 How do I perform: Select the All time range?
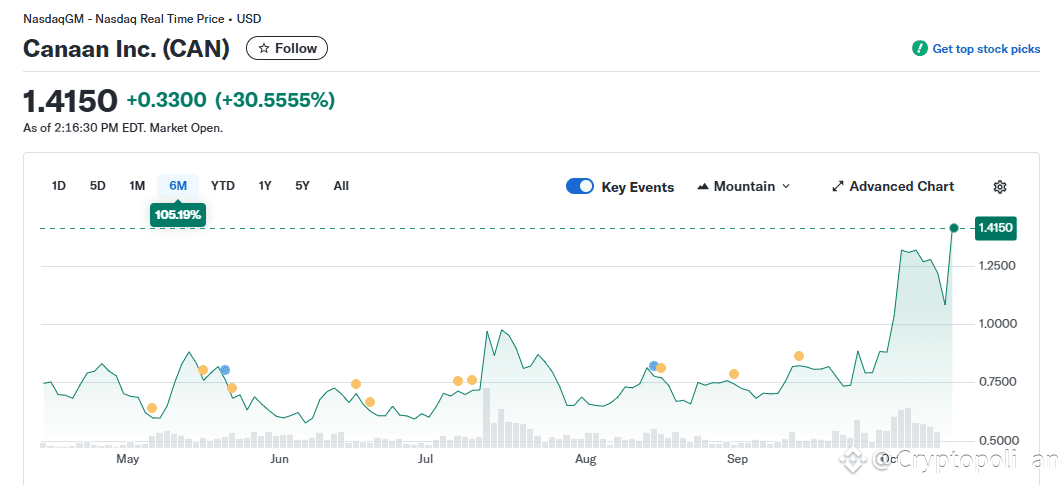341,186
